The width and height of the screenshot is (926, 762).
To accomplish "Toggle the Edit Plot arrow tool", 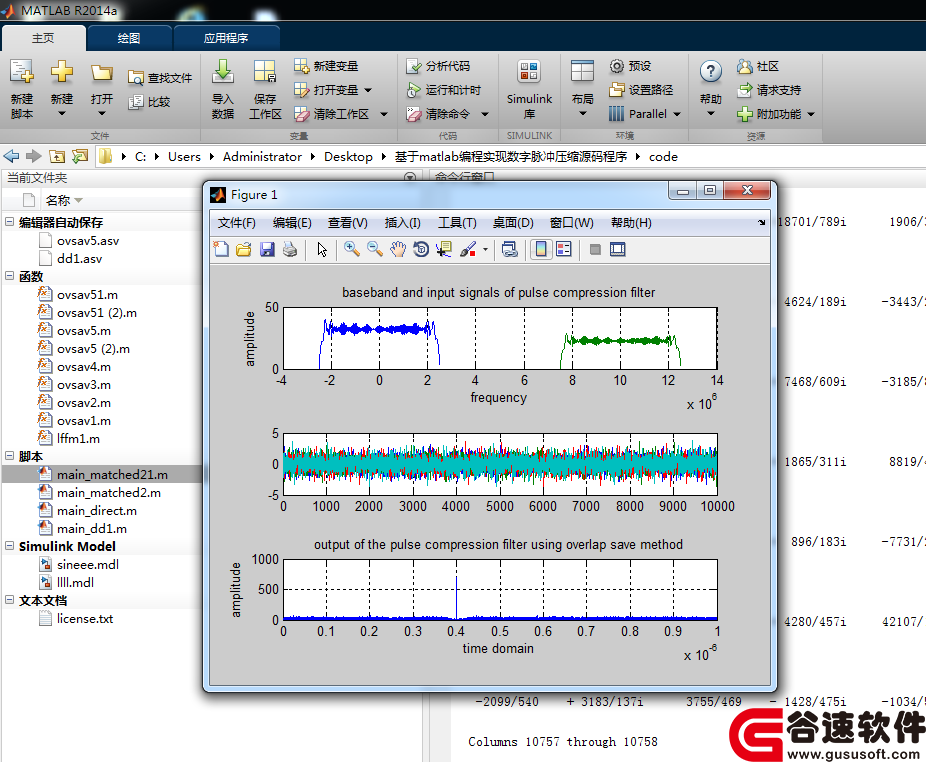I will [322, 249].
